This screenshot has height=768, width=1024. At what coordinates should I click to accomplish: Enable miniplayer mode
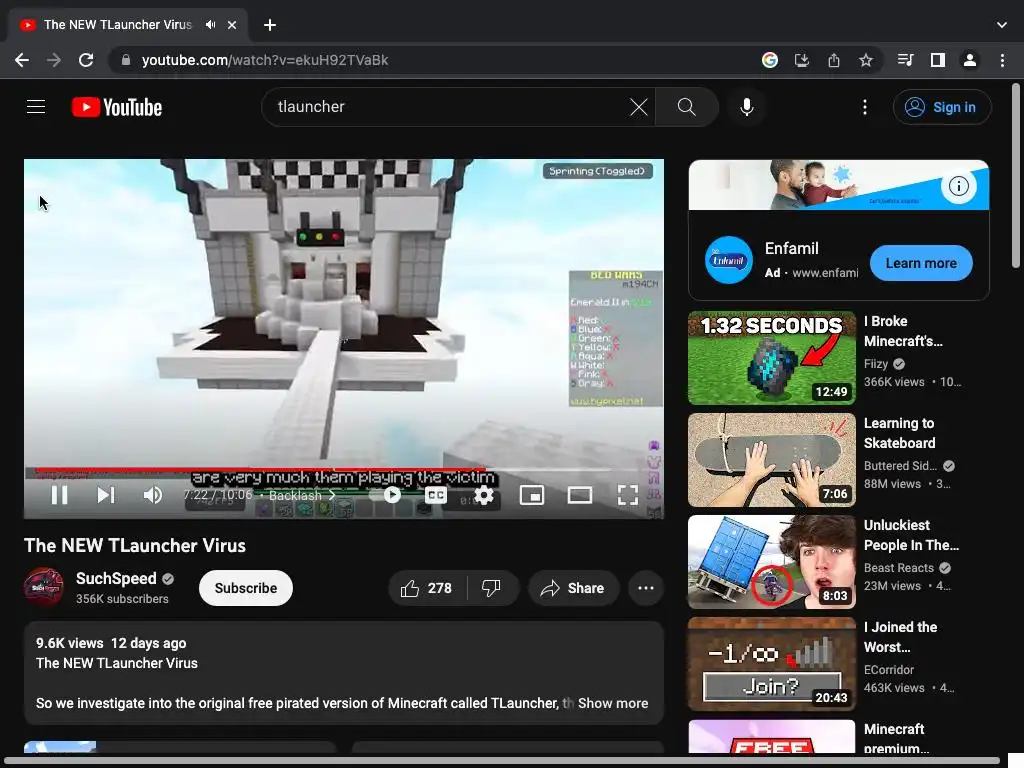[x=532, y=495]
